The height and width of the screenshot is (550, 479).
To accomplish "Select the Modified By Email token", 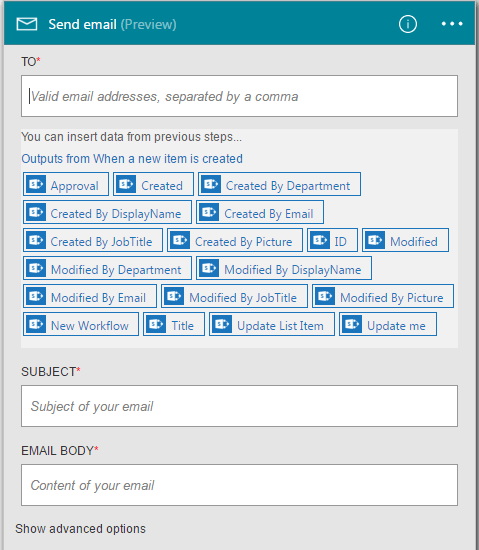I will [90, 296].
